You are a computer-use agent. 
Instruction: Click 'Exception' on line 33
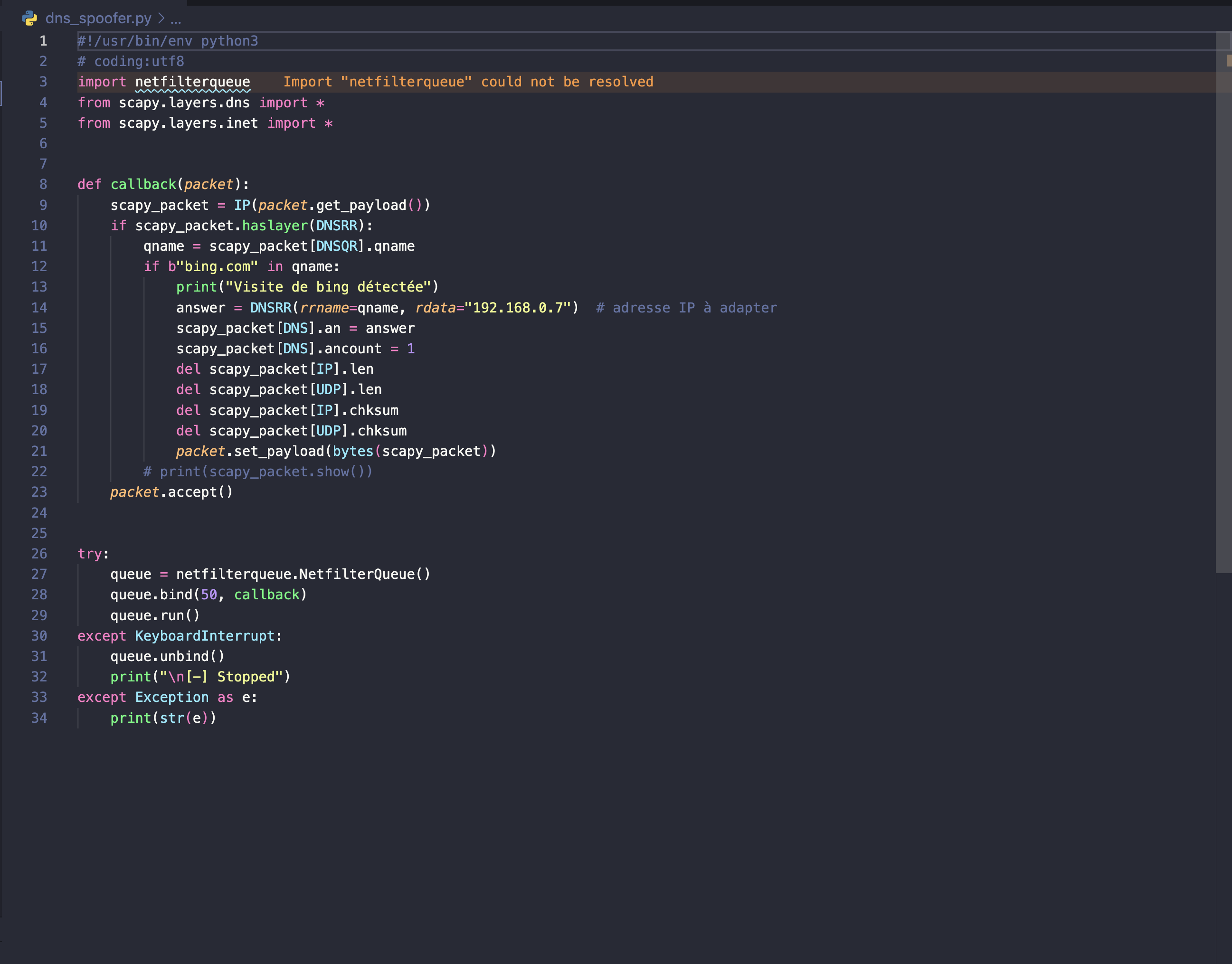pos(171,697)
